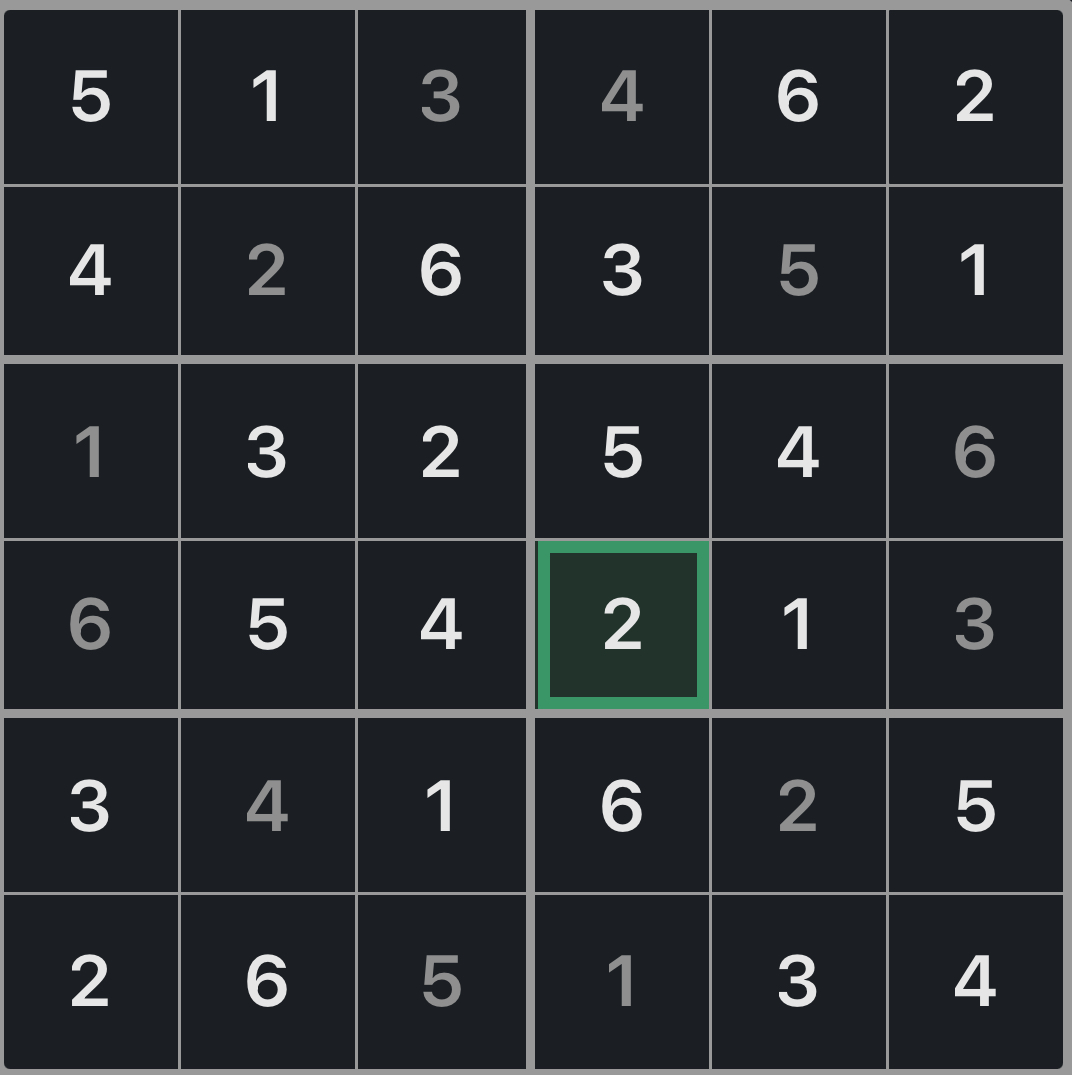The height and width of the screenshot is (1075, 1072).
Task: Select the gray 1 in the bottom row
Action: pyautogui.click(x=622, y=981)
